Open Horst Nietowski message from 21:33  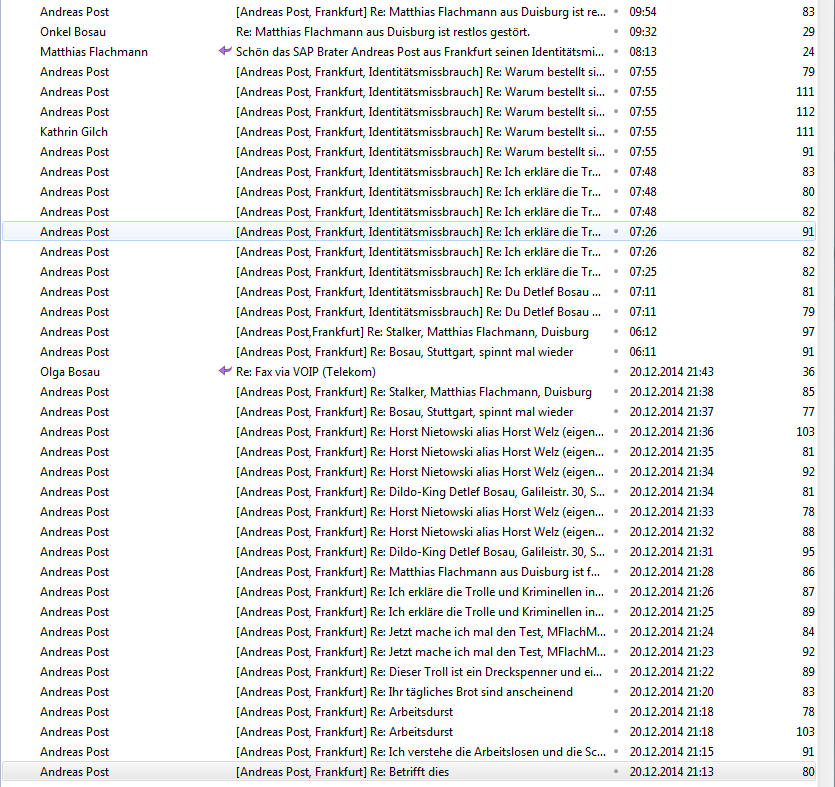tap(420, 512)
